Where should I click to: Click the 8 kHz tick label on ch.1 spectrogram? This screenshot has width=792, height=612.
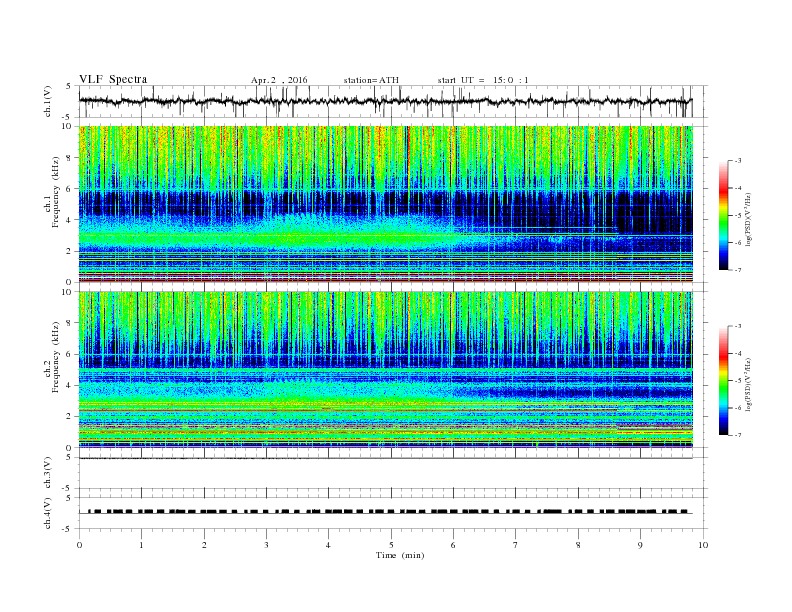pos(69,158)
